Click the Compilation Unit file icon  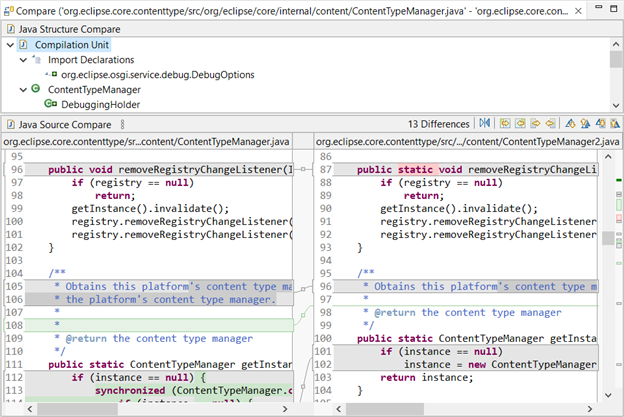point(23,45)
